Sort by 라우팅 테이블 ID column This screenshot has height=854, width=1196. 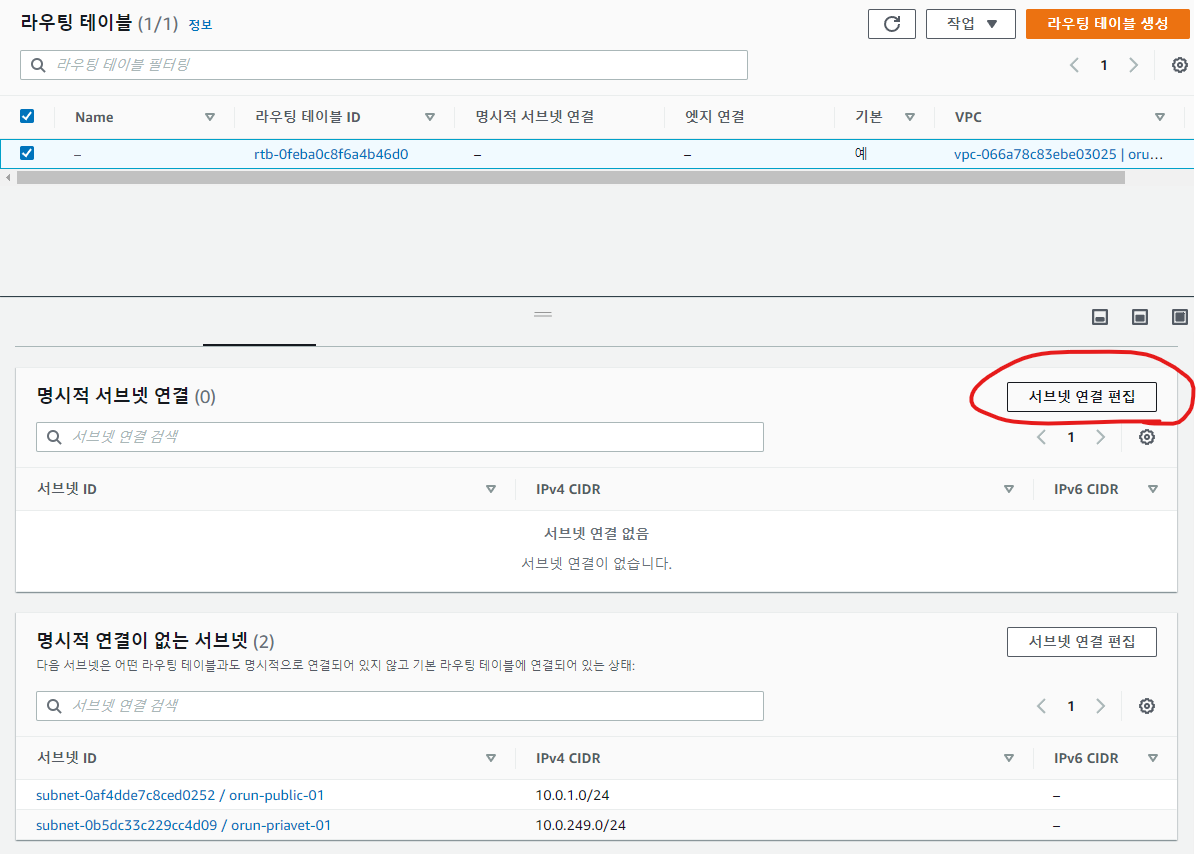pos(429,117)
